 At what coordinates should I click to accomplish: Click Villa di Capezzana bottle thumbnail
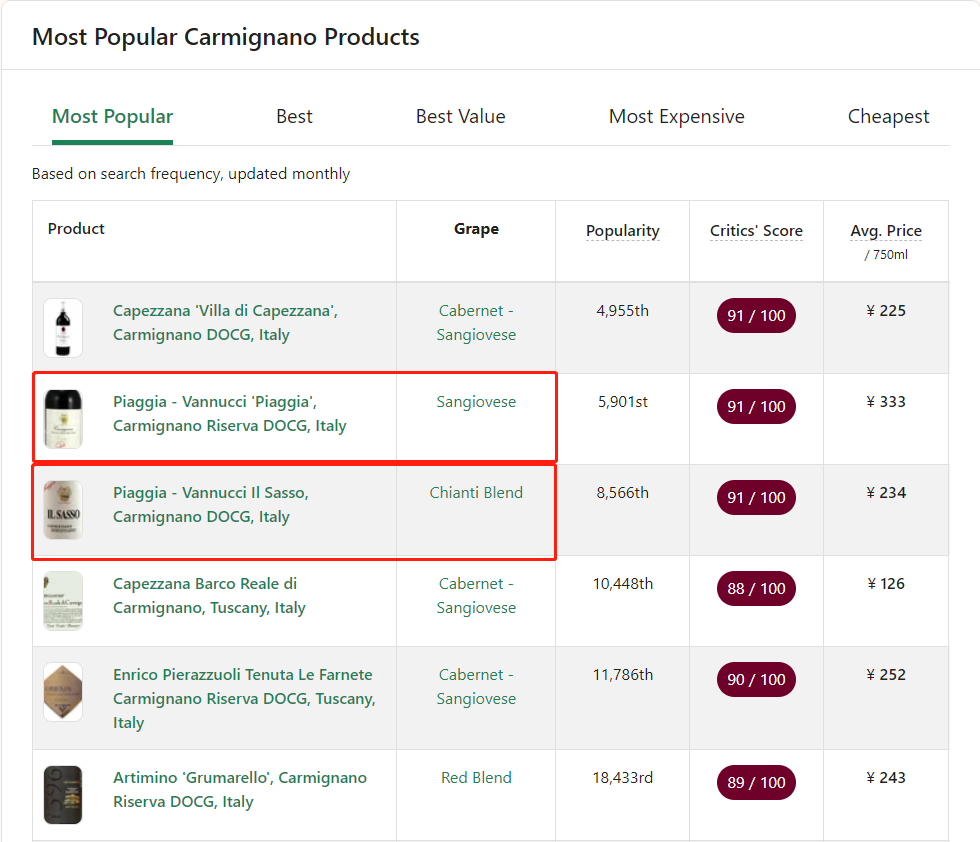(x=63, y=328)
